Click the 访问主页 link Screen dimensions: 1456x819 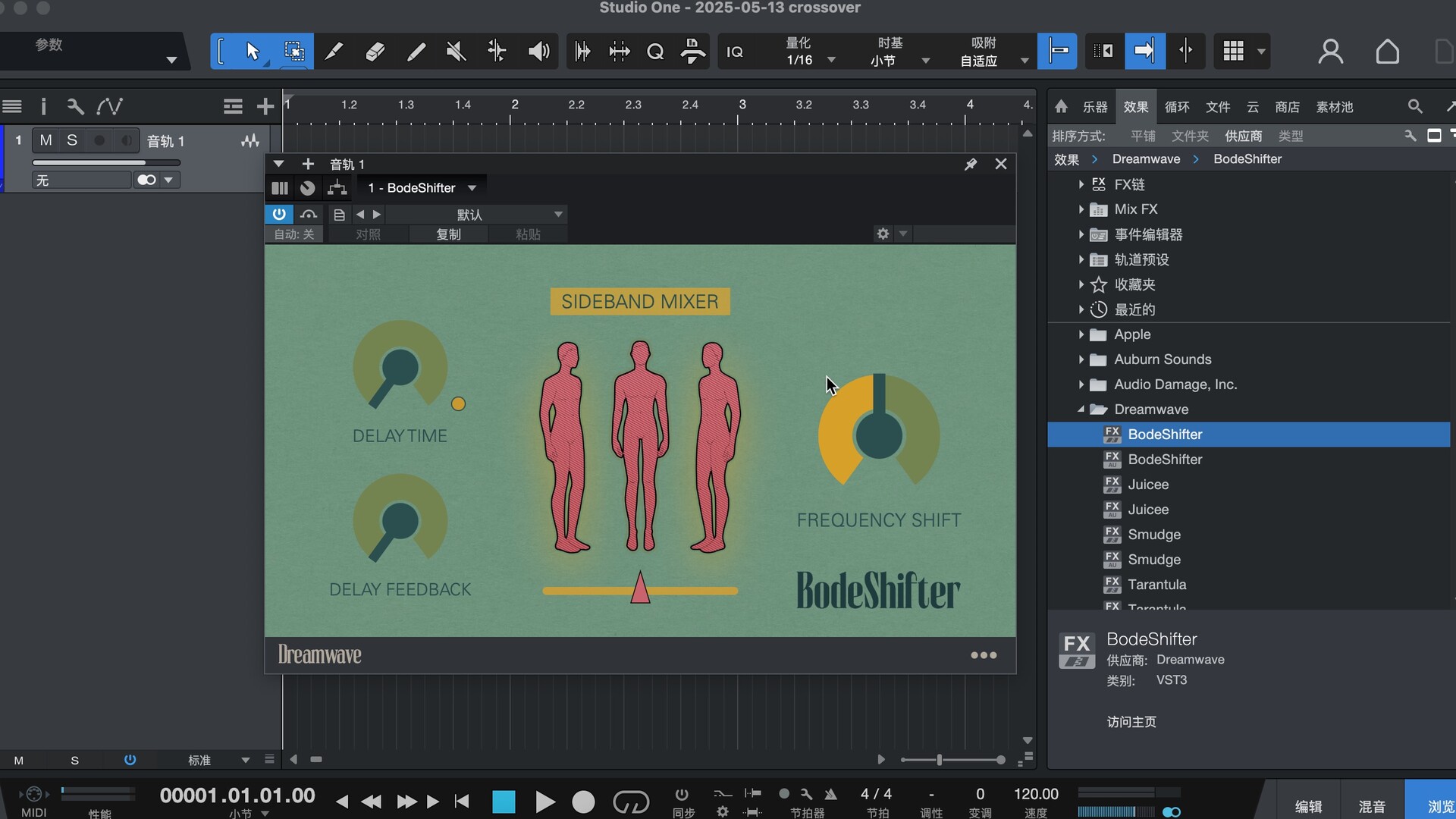tap(1131, 722)
